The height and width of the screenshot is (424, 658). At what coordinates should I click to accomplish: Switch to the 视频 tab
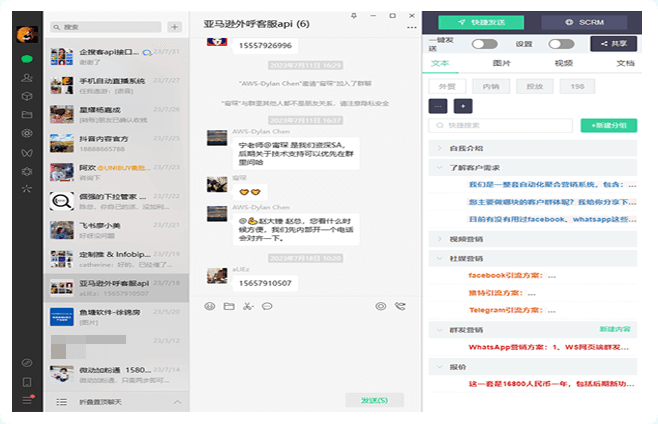point(563,63)
